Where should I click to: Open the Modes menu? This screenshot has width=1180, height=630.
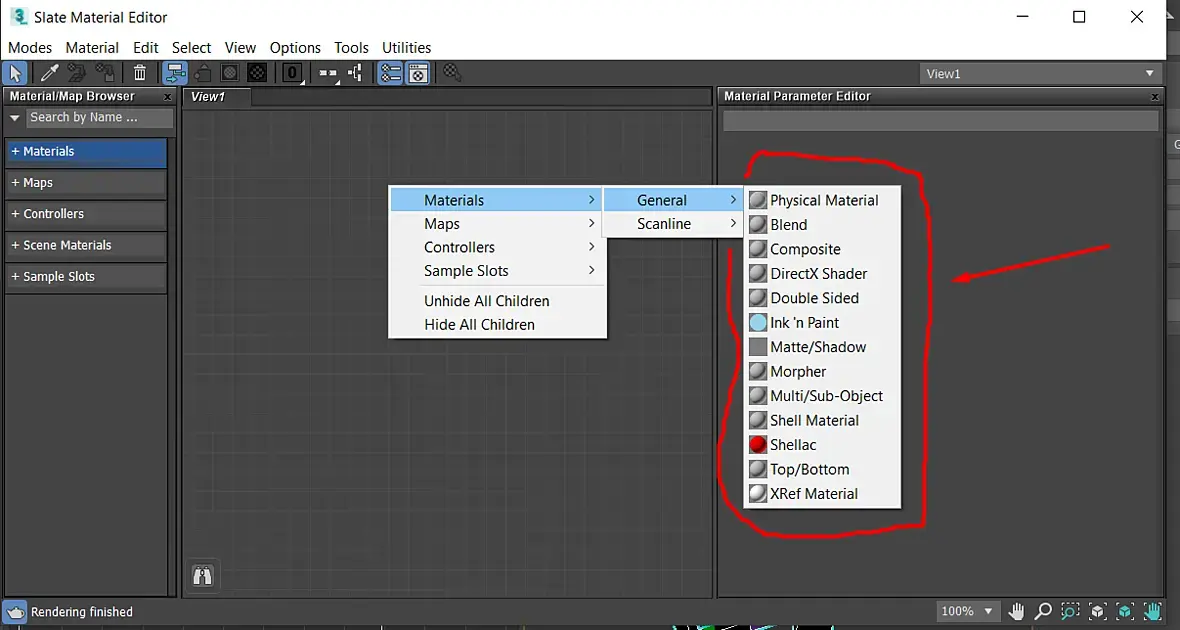[x=30, y=47]
